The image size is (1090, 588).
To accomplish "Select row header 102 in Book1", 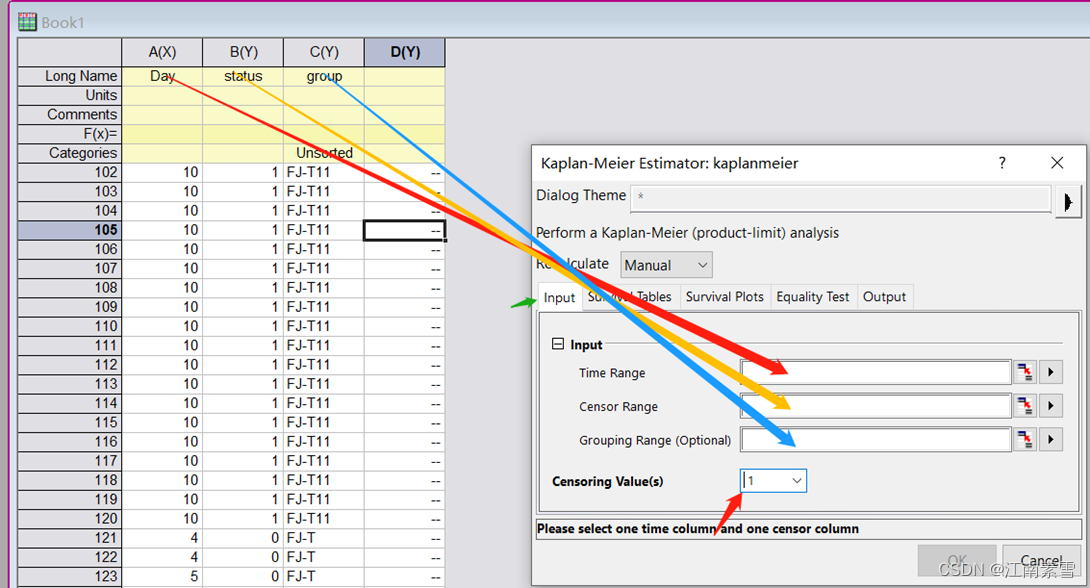I will click(x=70, y=172).
